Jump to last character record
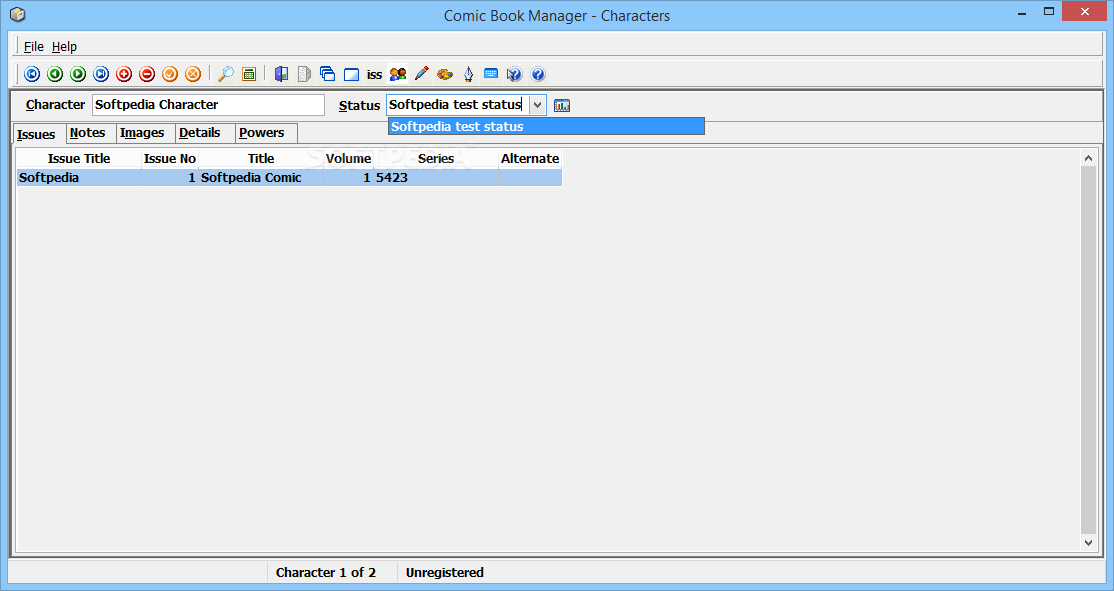Viewport: 1114px width, 591px height. [x=101, y=74]
